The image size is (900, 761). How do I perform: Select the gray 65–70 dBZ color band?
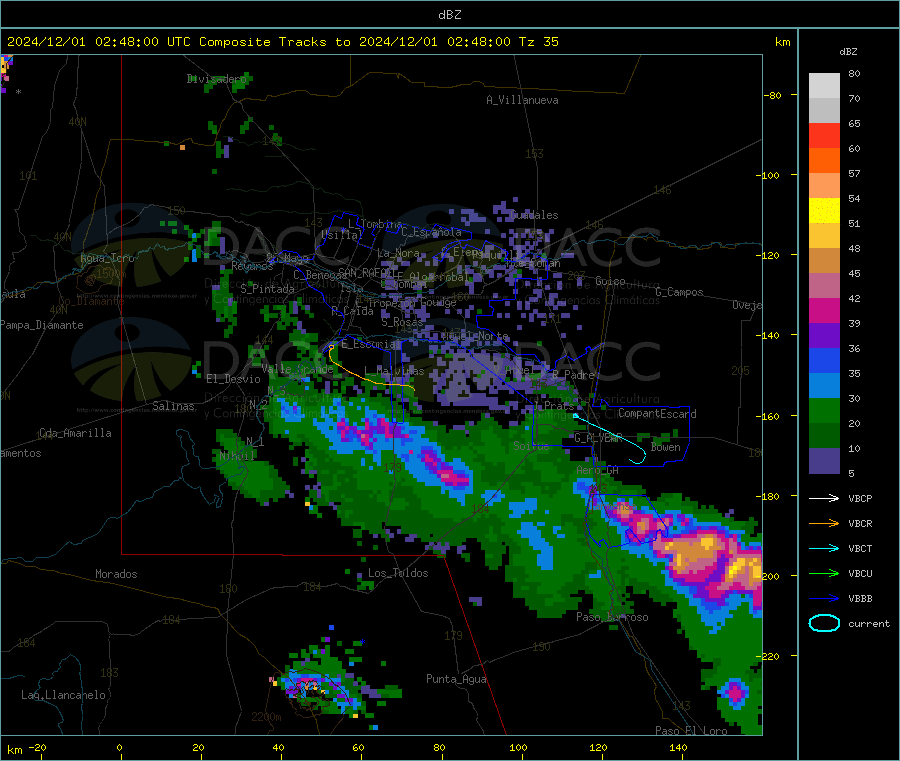(824, 111)
